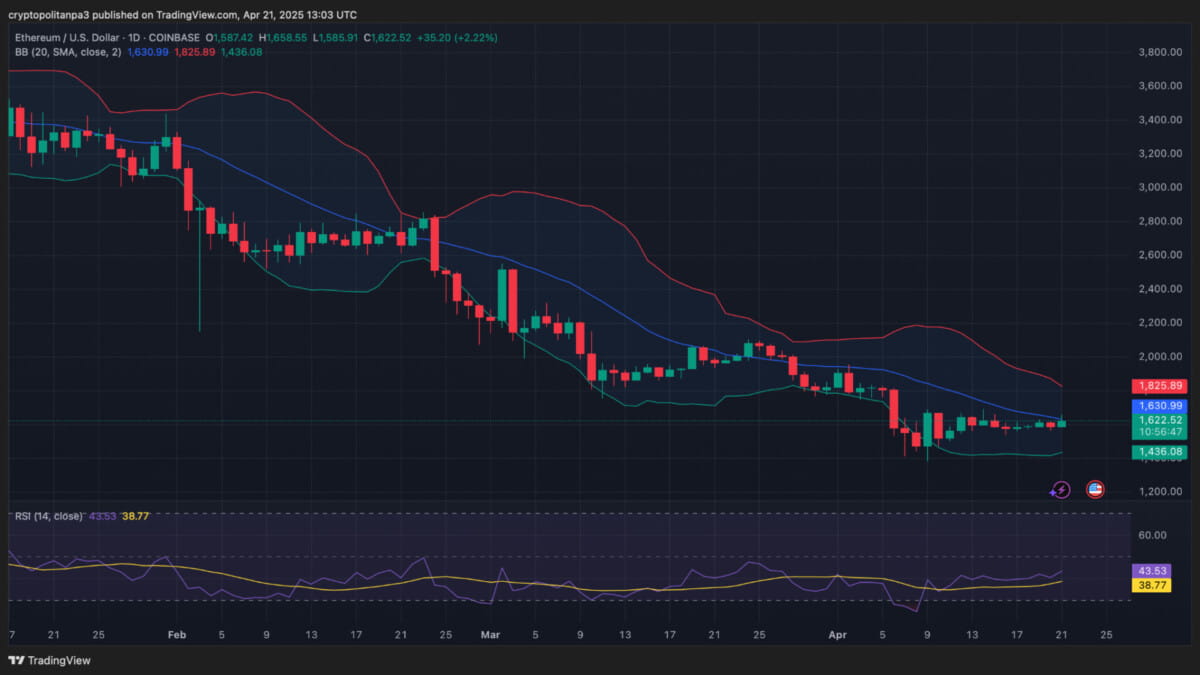
Task: Click 'Feb' on the time axis
Action: (177, 634)
